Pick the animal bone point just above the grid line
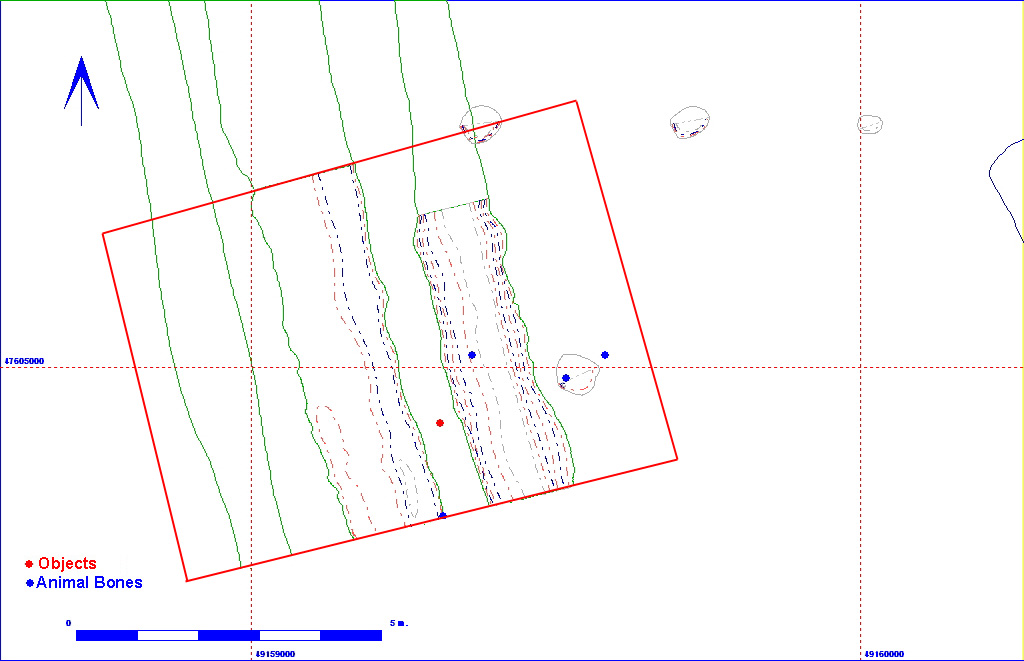The width and height of the screenshot is (1024, 661). [x=472, y=355]
